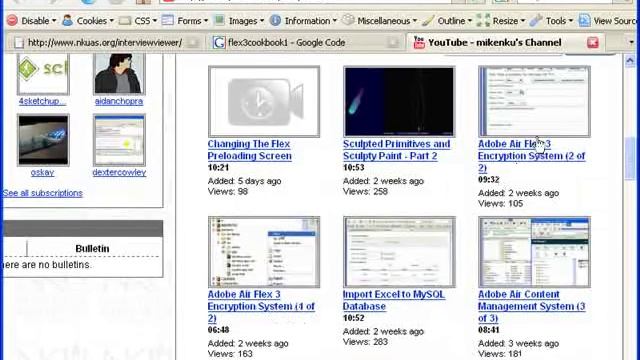Click the 'Views: 283' text
Viewport: 640px width, 360px height.
pyautogui.click(x=365, y=342)
